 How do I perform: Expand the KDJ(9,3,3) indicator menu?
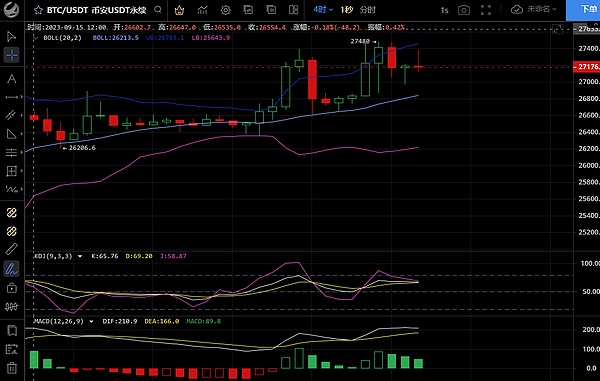click(x=80, y=256)
